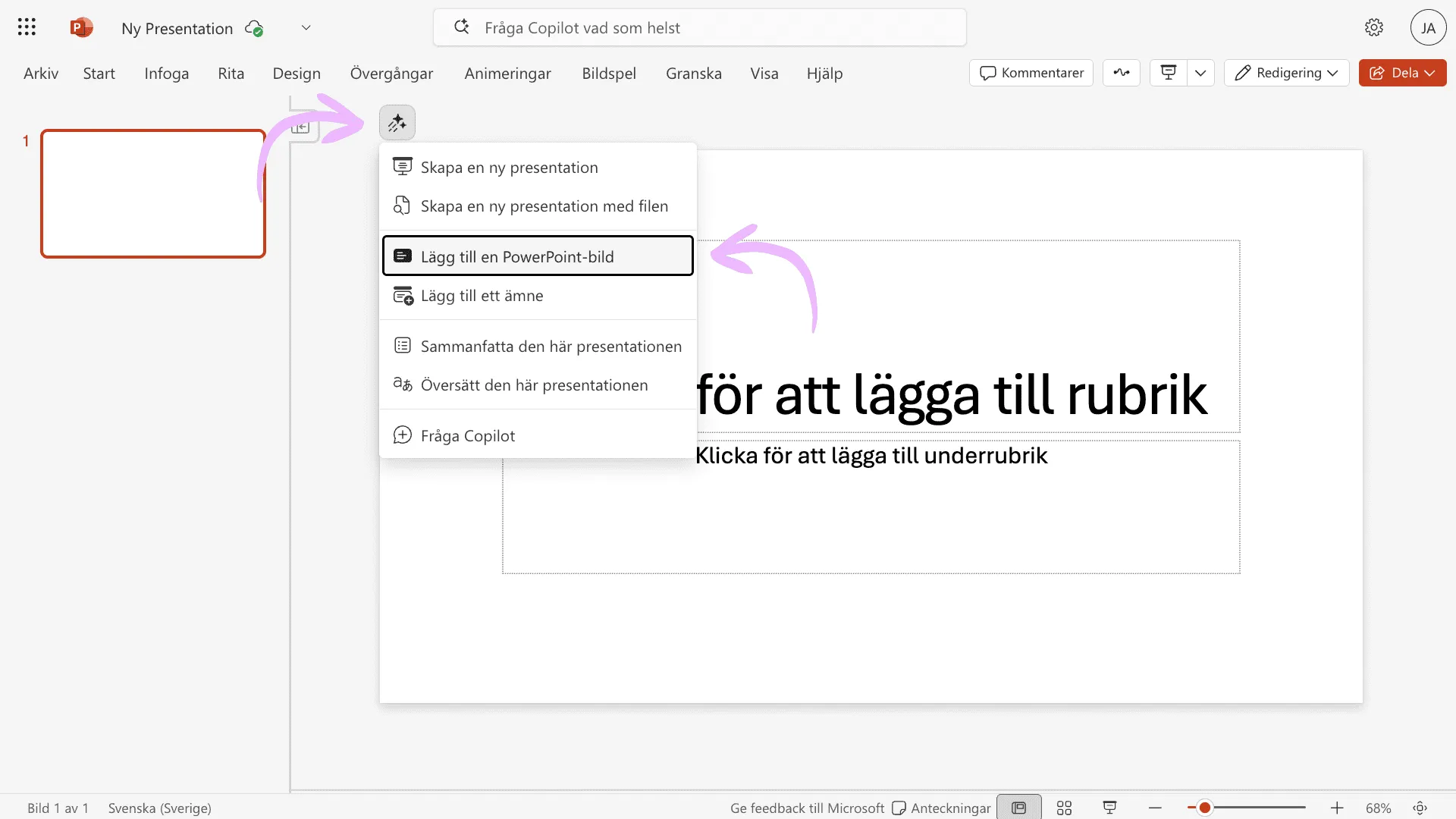Click the subtitle placeholder text

point(871,456)
